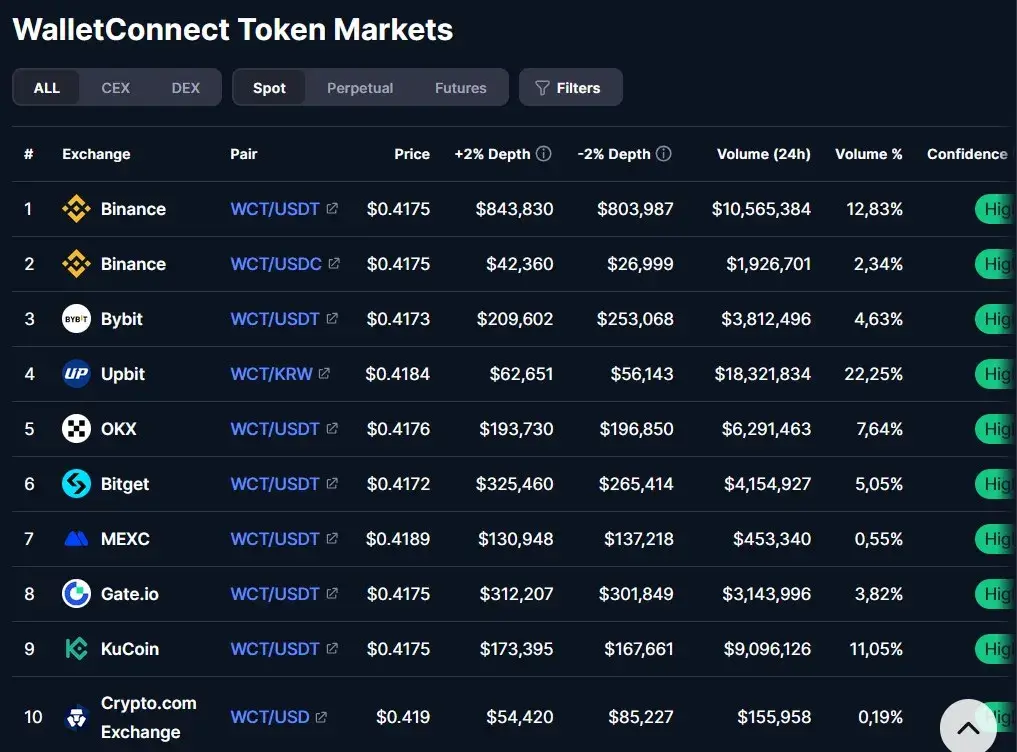The width and height of the screenshot is (1017, 752).
Task: Open the external link icon beside Bybit WCT/USDT
Action: coord(332,318)
